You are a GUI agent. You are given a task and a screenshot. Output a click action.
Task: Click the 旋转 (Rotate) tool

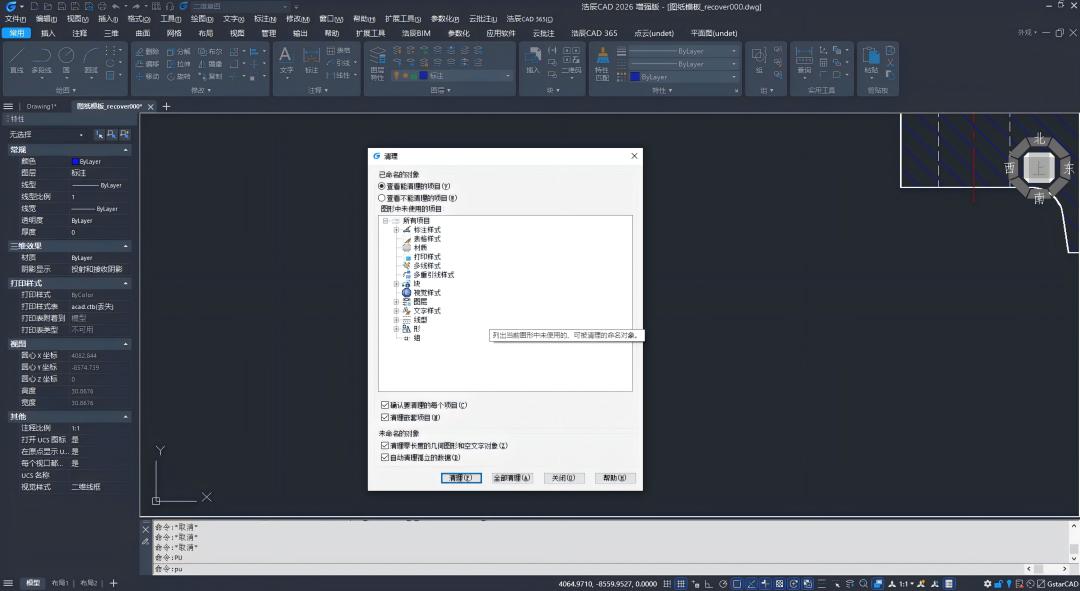[x=179, y=76]
